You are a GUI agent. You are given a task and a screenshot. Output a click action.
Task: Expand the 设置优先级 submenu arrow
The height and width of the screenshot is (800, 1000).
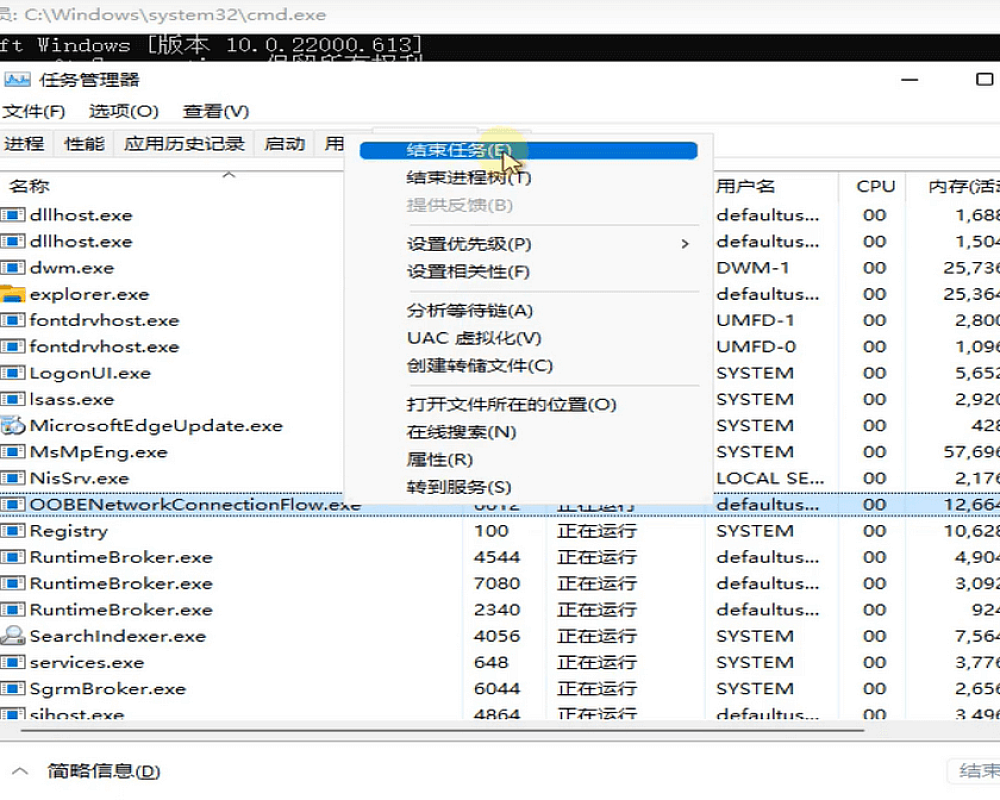pyautogui.click(x=685, y=244)
